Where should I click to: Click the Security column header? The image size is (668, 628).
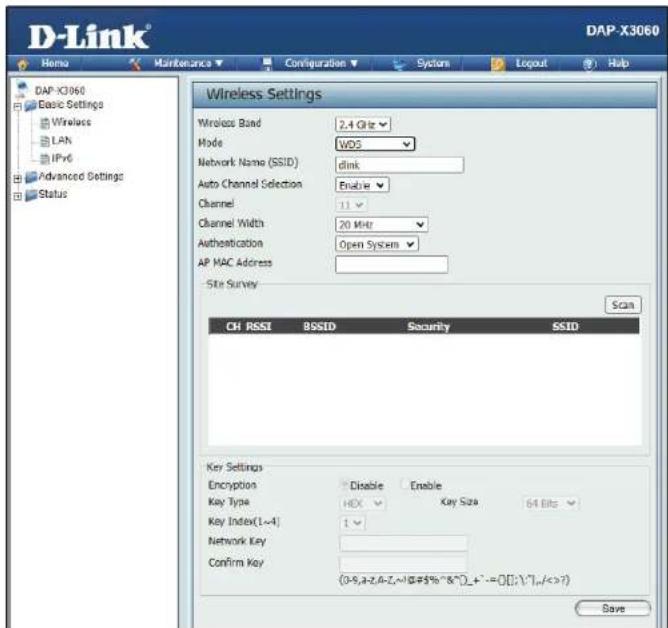pyautogui.click(x=428, y=327)
